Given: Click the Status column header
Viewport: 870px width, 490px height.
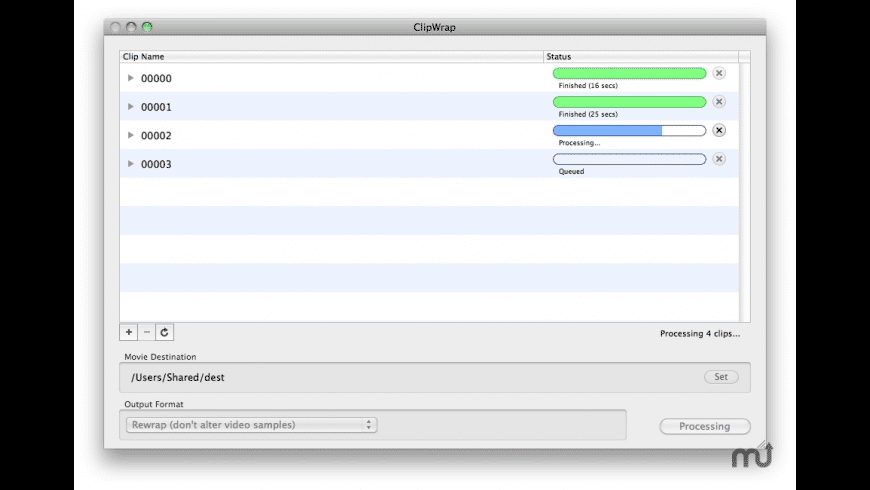Looking at the screenshot, I should (x=641, y=57).
